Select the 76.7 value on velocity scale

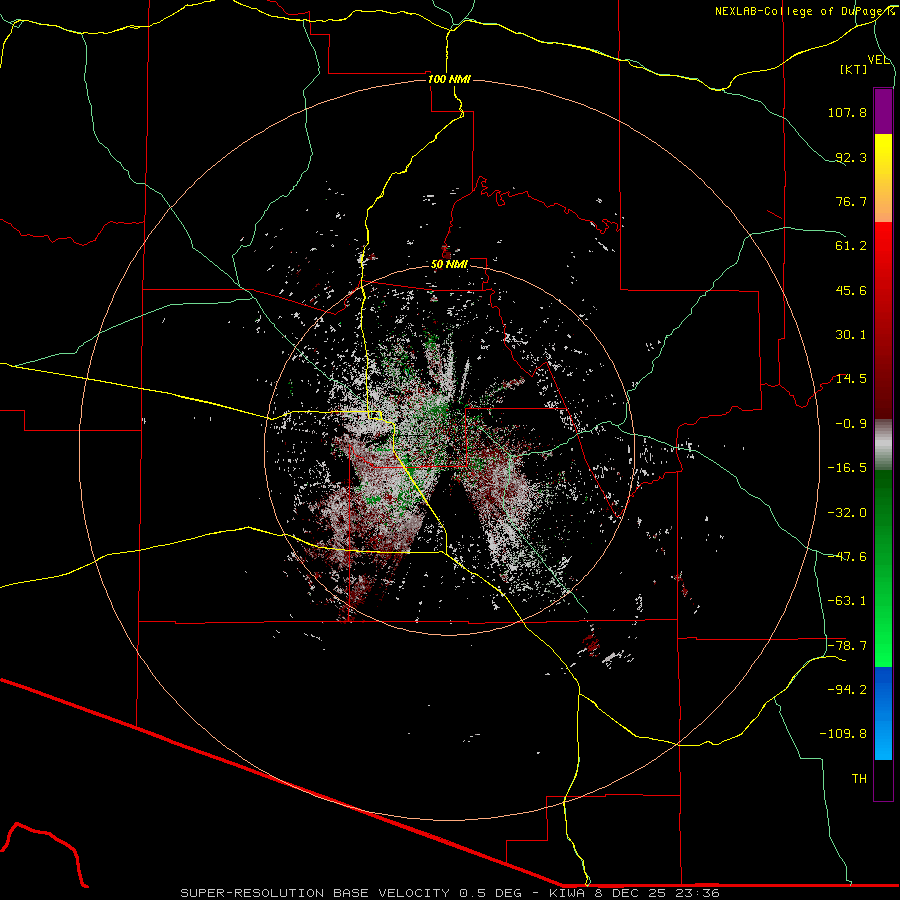tap(851, 201)
